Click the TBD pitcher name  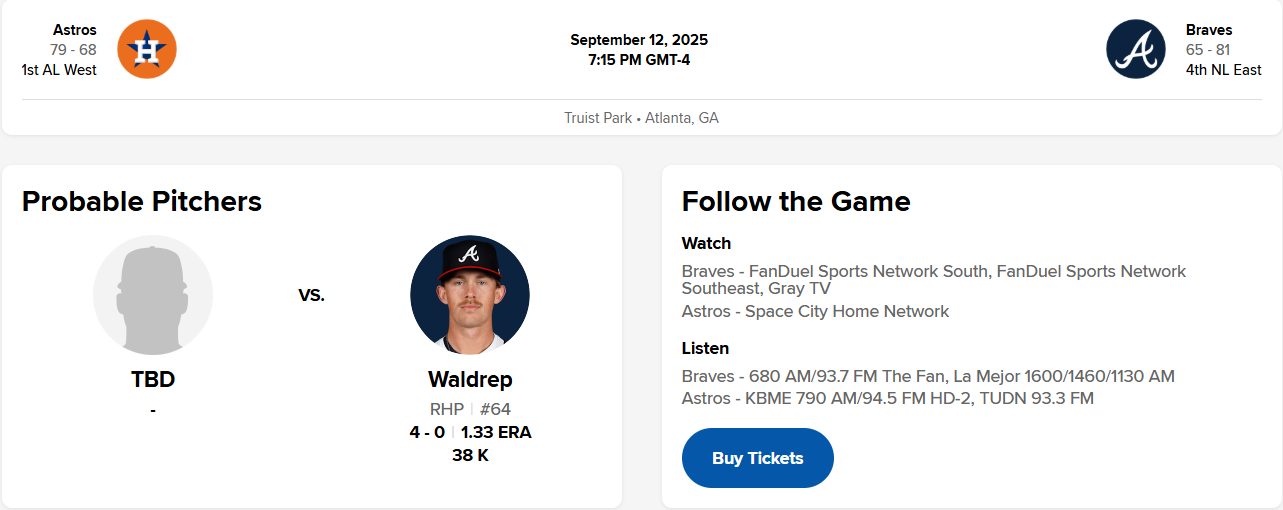click(x=153, y=380)
